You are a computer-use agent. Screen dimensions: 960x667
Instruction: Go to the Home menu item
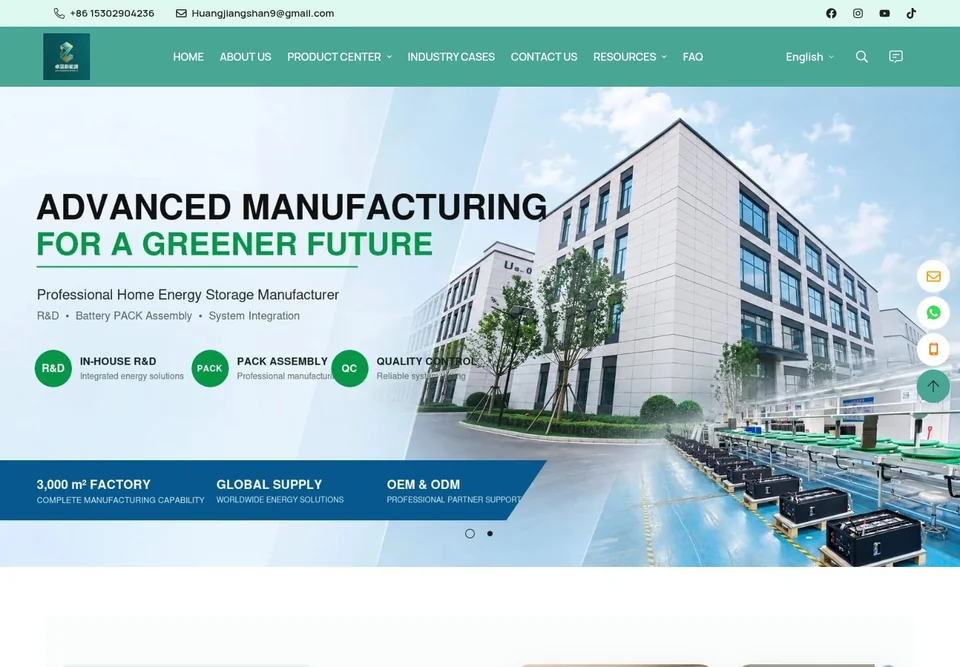[x=188, y=57]
